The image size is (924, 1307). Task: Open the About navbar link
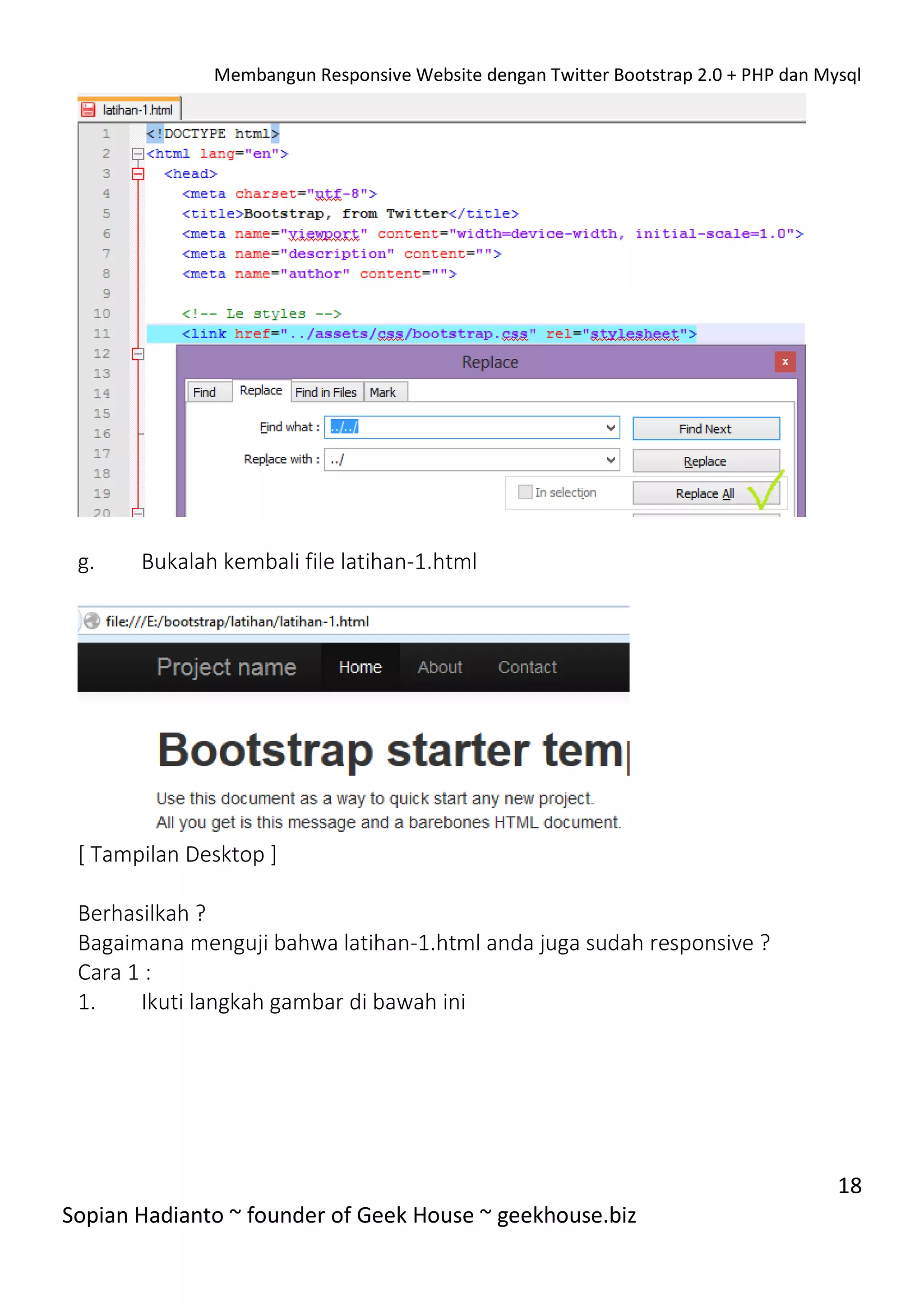click(440, 667)
